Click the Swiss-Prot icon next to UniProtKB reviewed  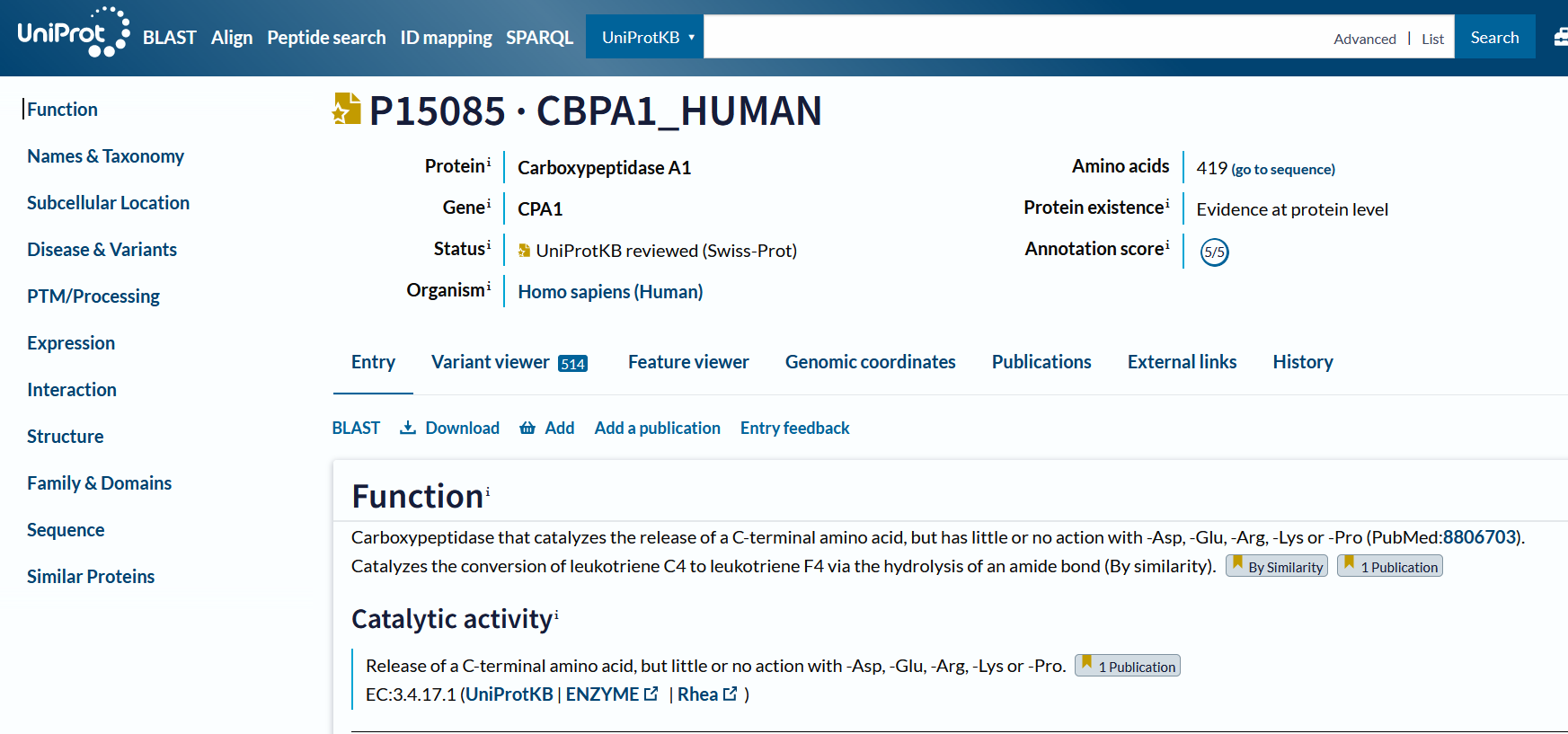click(x=524, y=251)
